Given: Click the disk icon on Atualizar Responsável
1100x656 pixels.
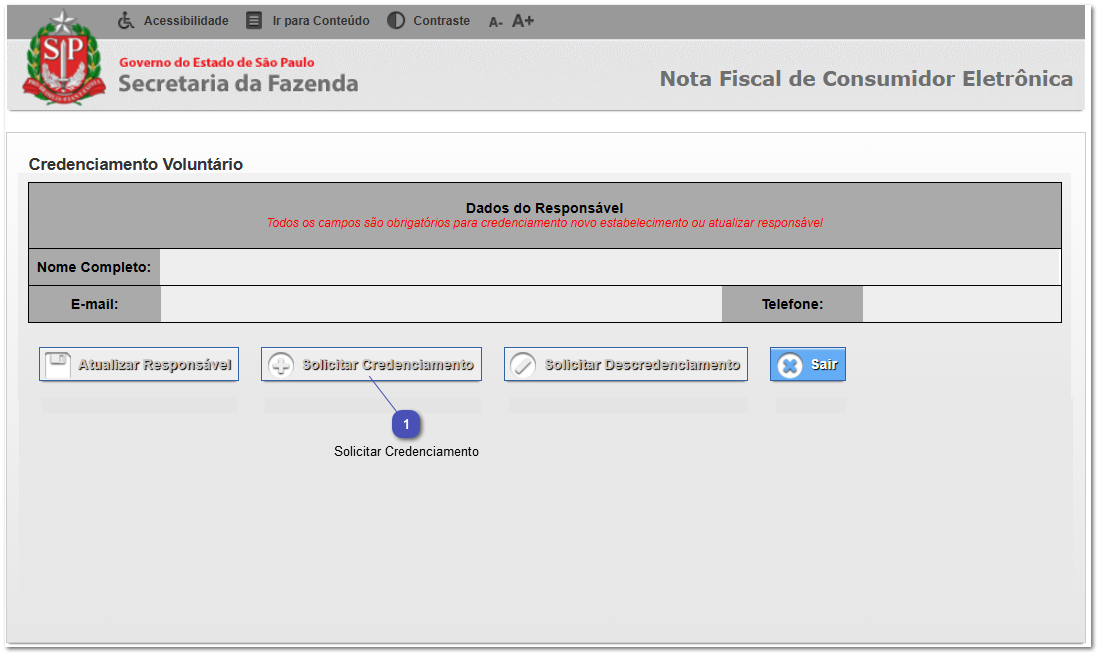Looking at the screenshot, I should (x=59, y=365).
